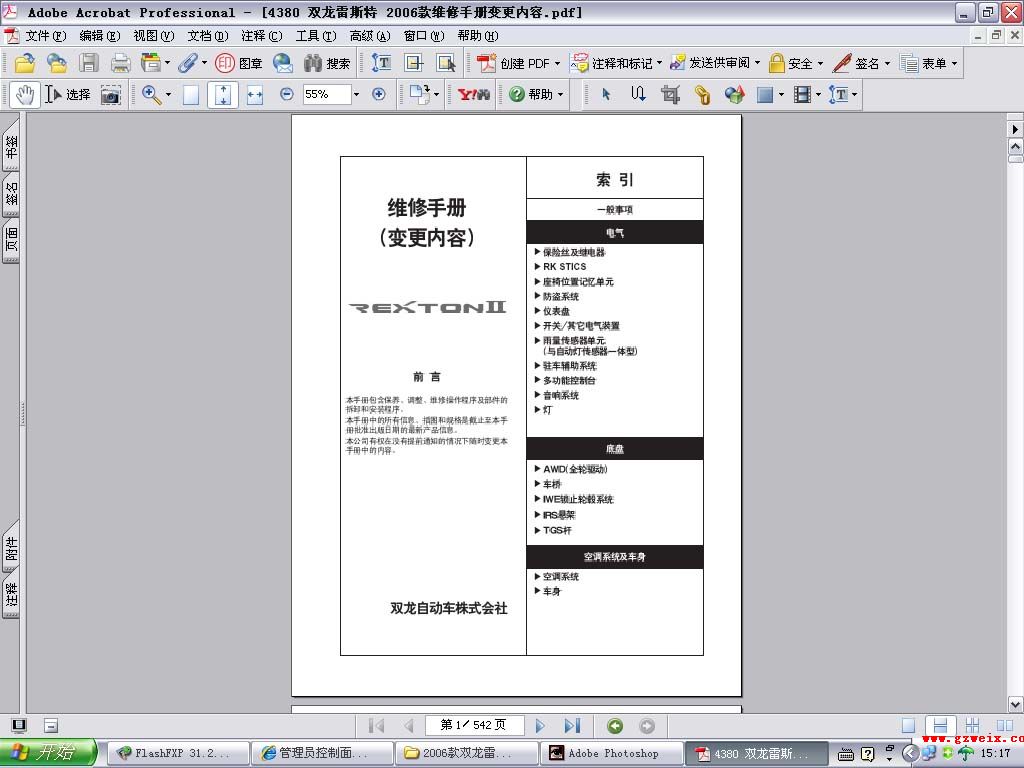Screen dimensions: 1024x768
Task: Expand 发送供审阅 dropdown
Action: point(757,63)
